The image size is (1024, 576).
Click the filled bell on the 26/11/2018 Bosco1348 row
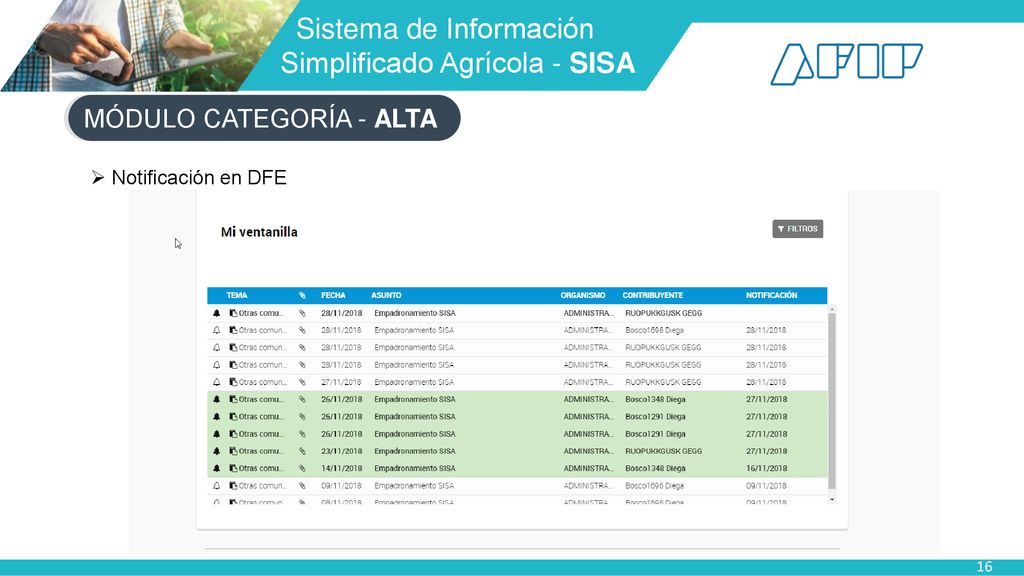(x=217, y=399)
